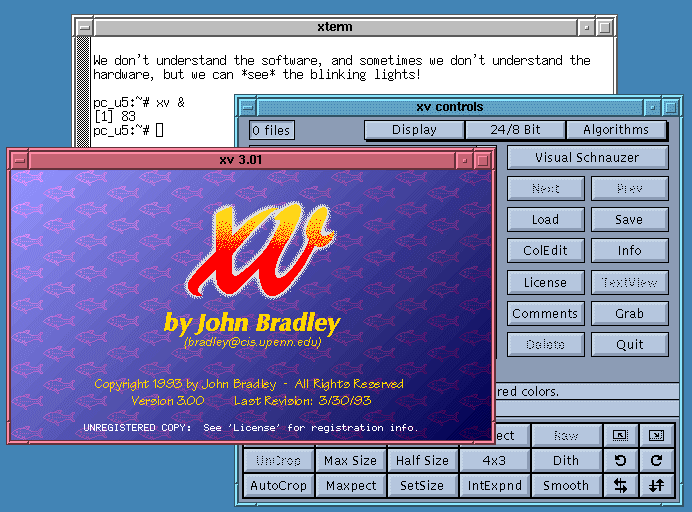The height and width of the screenshot is (512, 692).
Task: Maximize the xterm window
Action: (605, 27)
